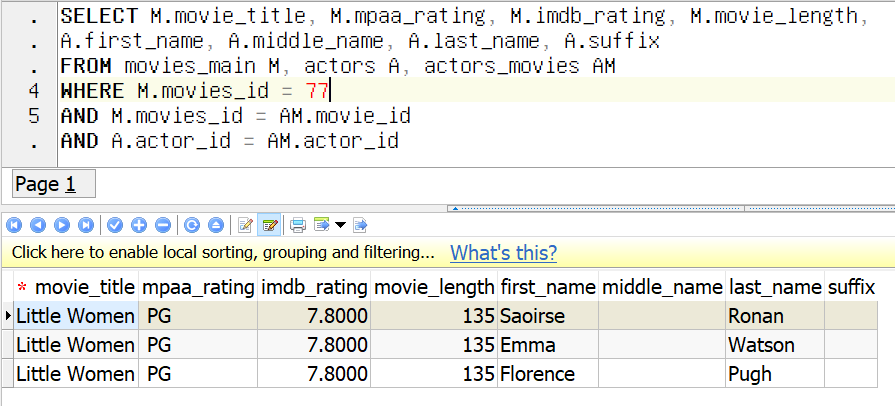
Task: Click the mpaa_rating column header
Action: click(x=197, y=287)
